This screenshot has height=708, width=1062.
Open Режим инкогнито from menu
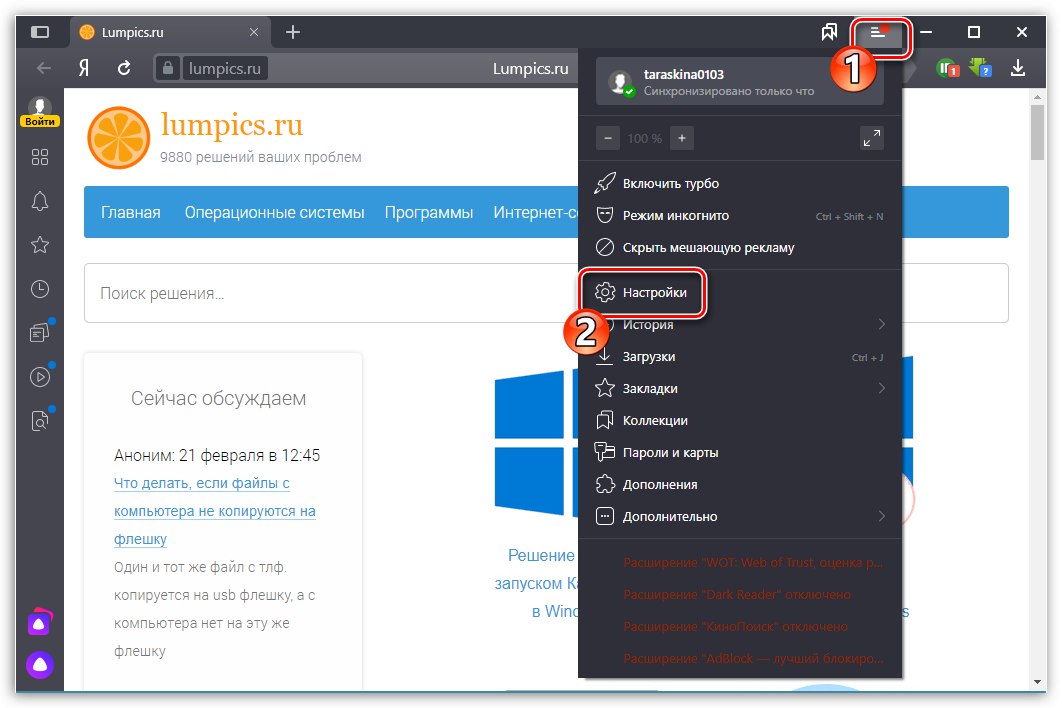[740, 215]
